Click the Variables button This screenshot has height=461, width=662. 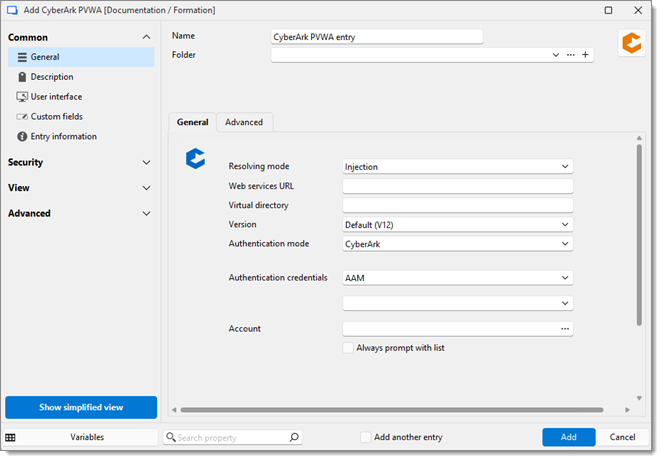[87, 437]
